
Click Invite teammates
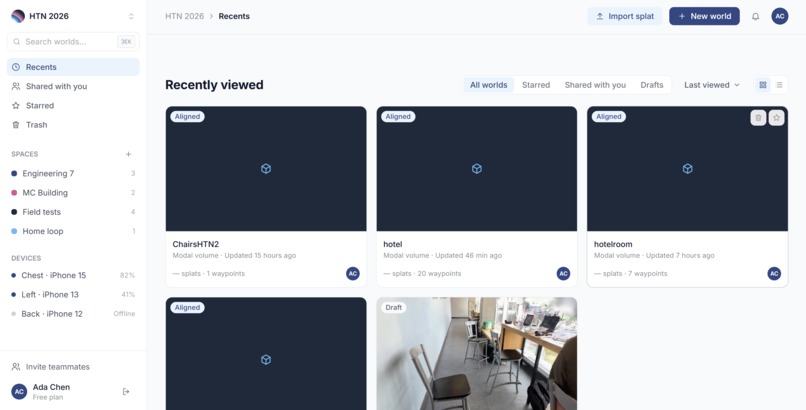(50, 367)
